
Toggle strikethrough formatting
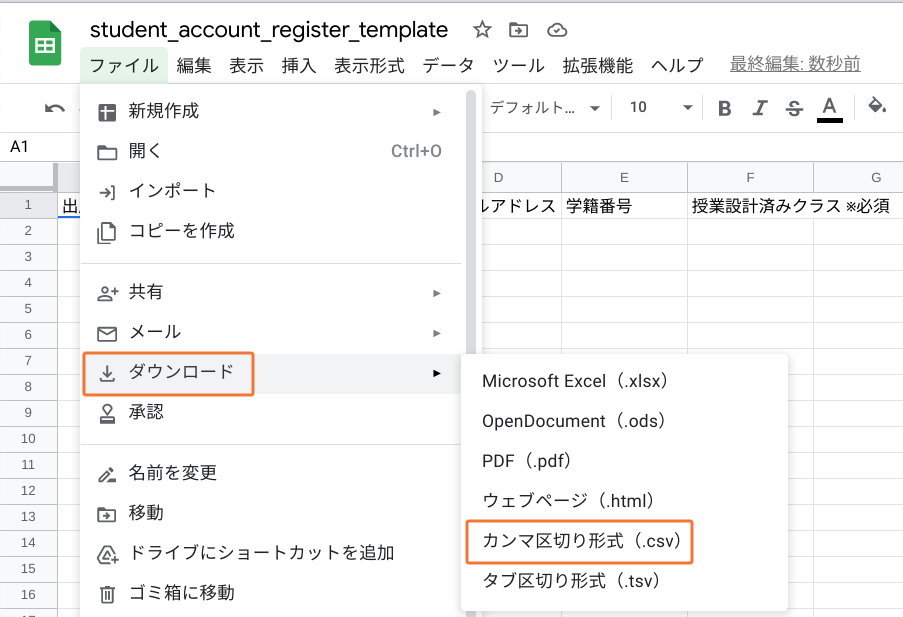pyautogui.click(x=794, y=108)
